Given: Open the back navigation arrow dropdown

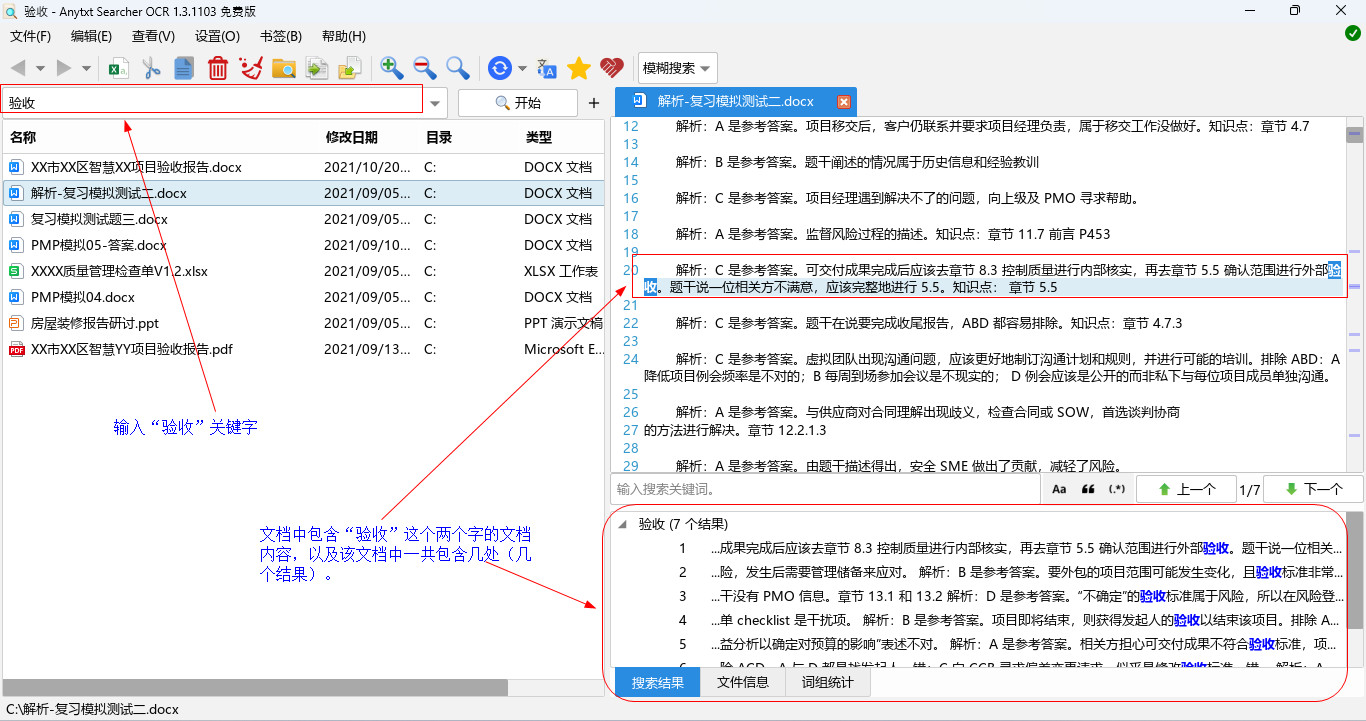Looking at the screenshot, I should (x=42, y=68).
